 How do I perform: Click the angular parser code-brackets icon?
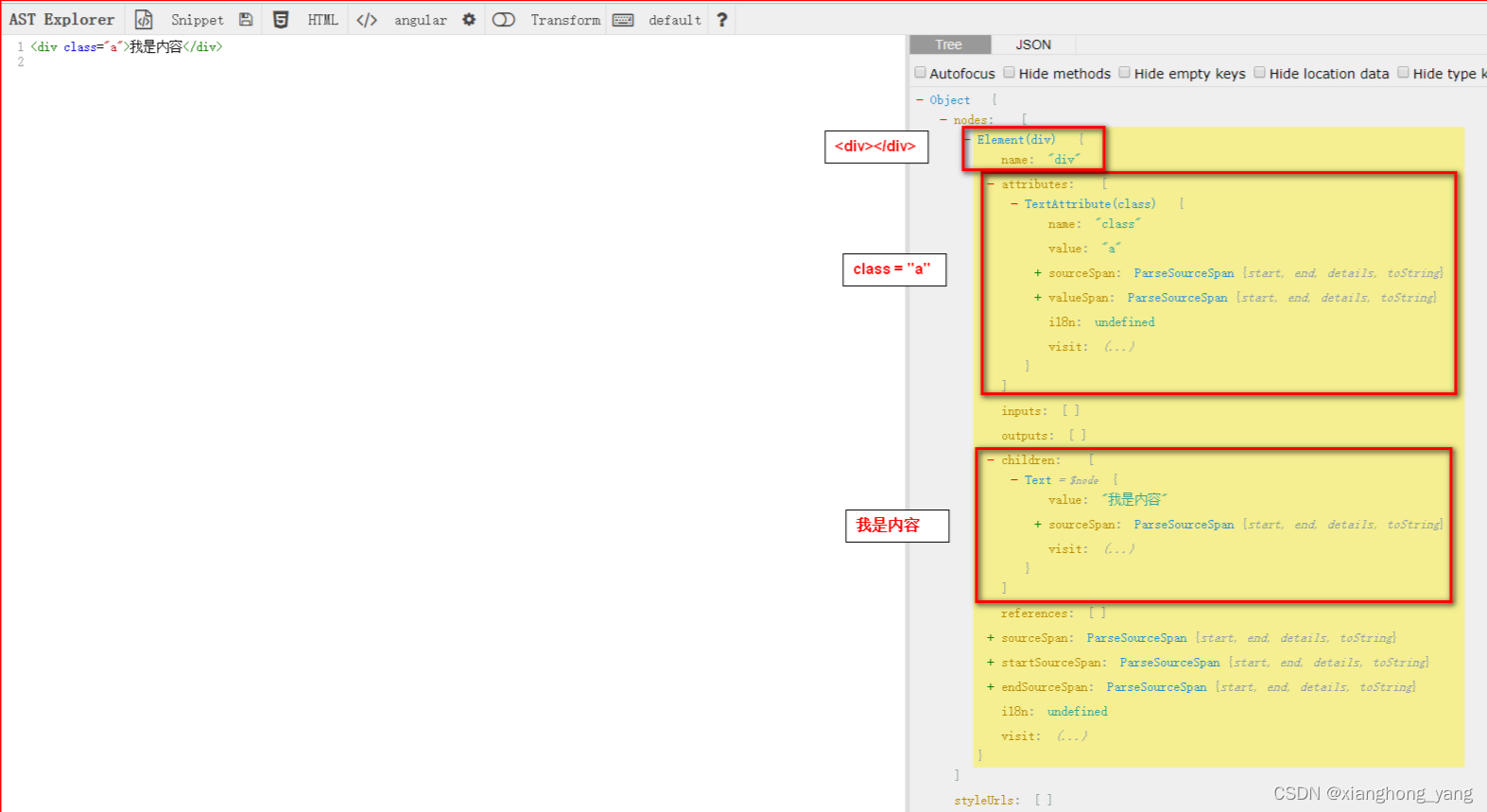[x=367, y=20]
